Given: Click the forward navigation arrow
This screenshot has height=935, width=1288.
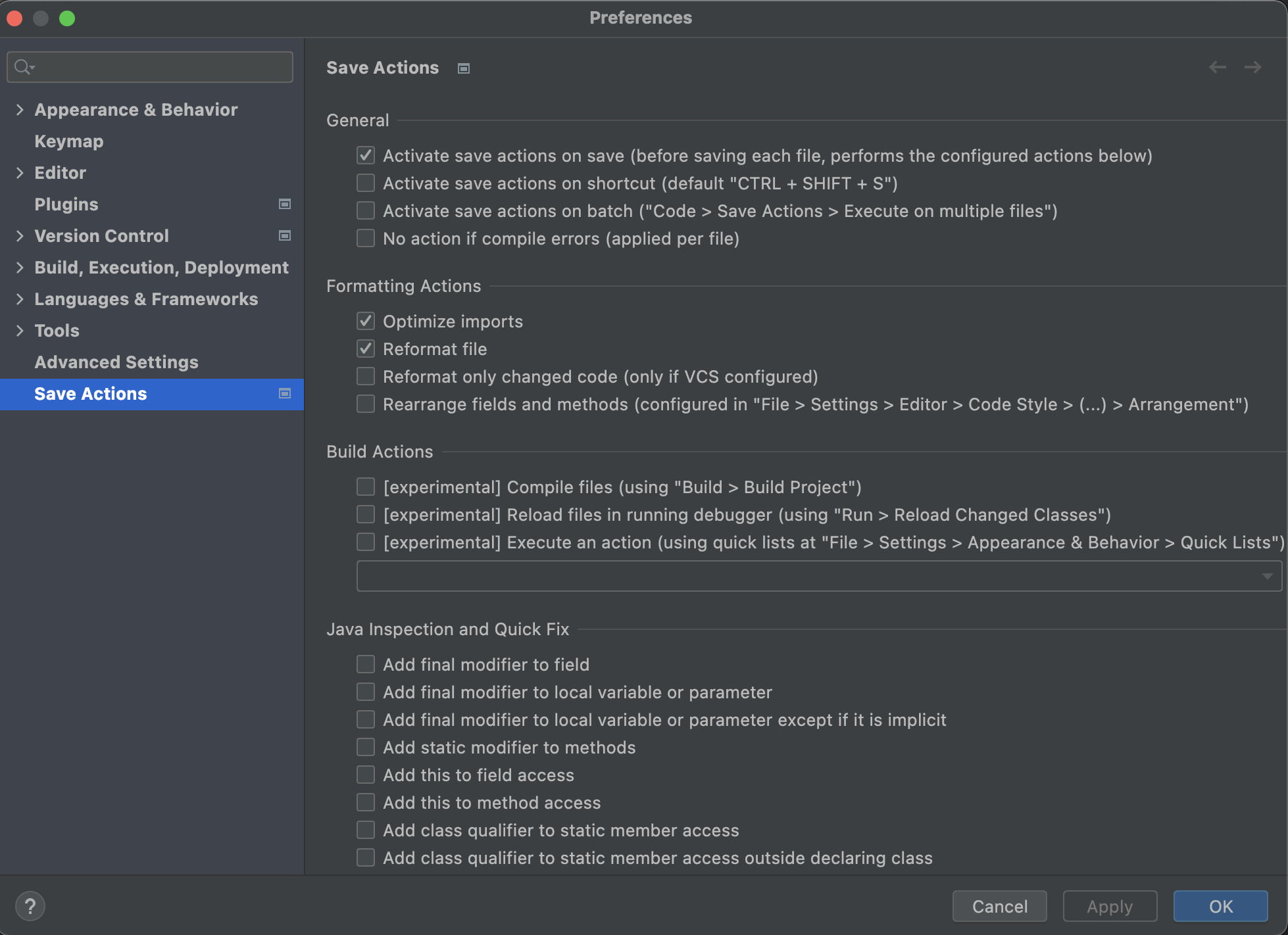Looking at the screenshot, I should coord(1252,67).
